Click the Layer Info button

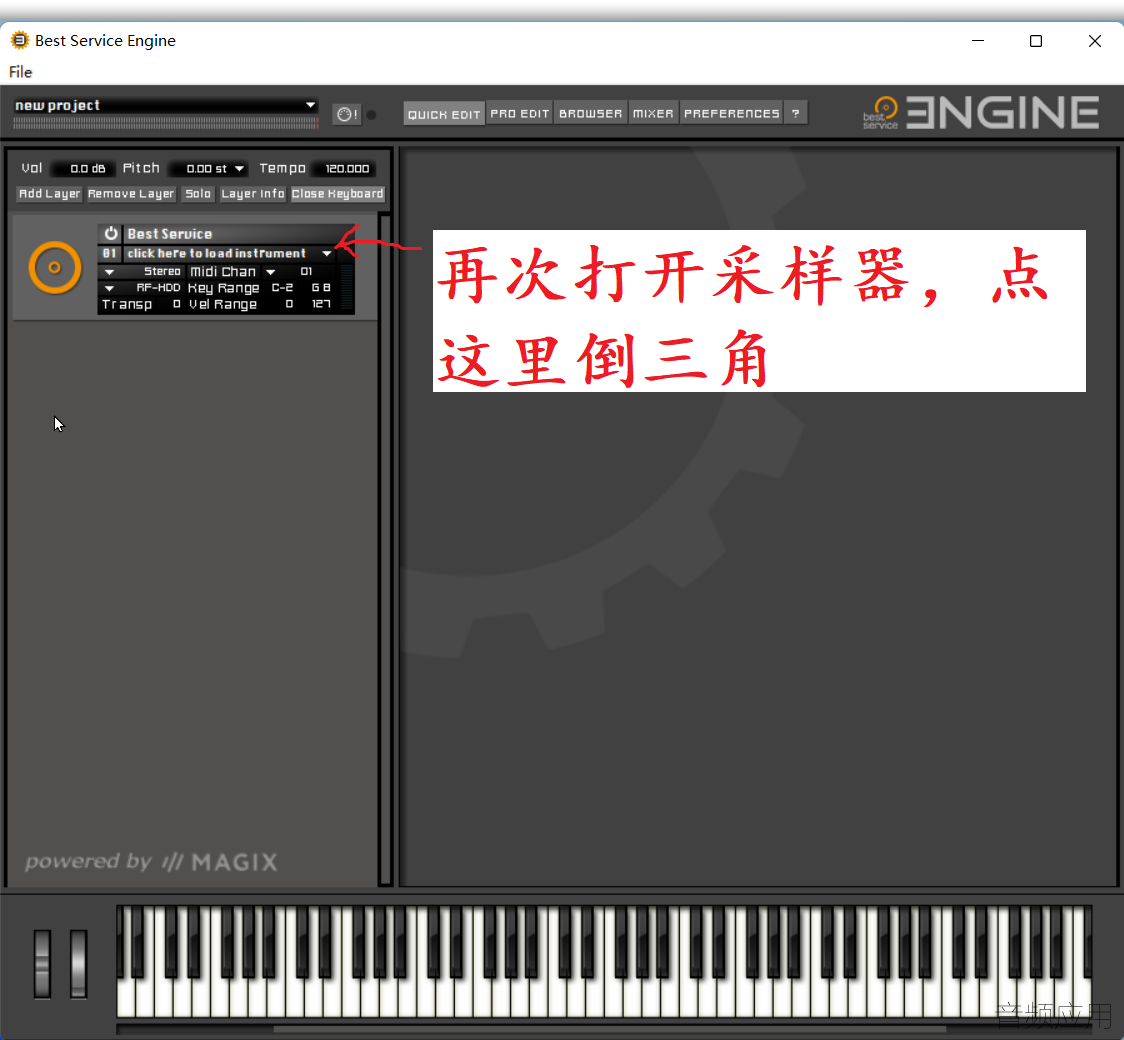[252, 194]
